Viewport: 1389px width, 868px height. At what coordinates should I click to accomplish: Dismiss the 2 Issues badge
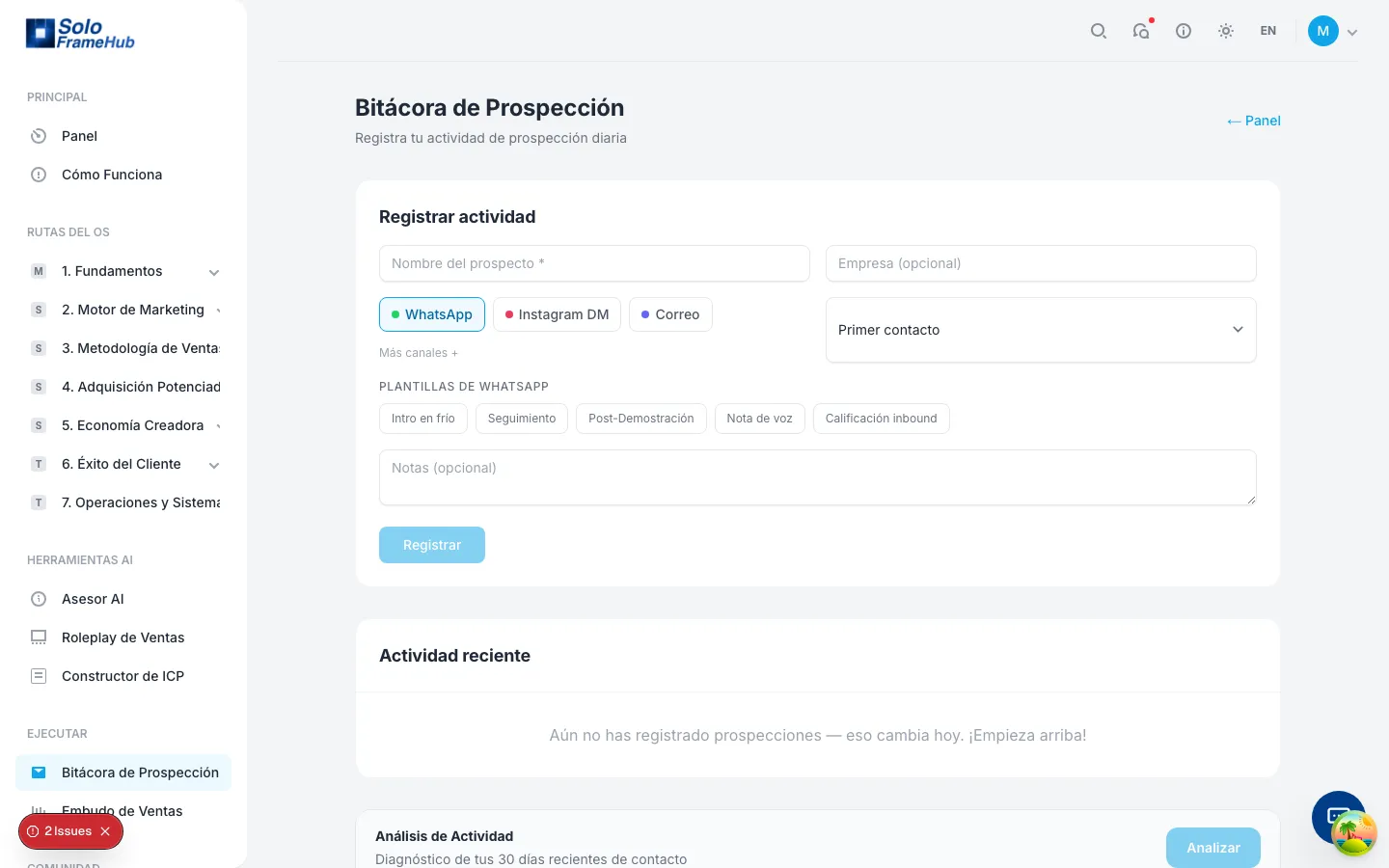(x=105, y=831)
